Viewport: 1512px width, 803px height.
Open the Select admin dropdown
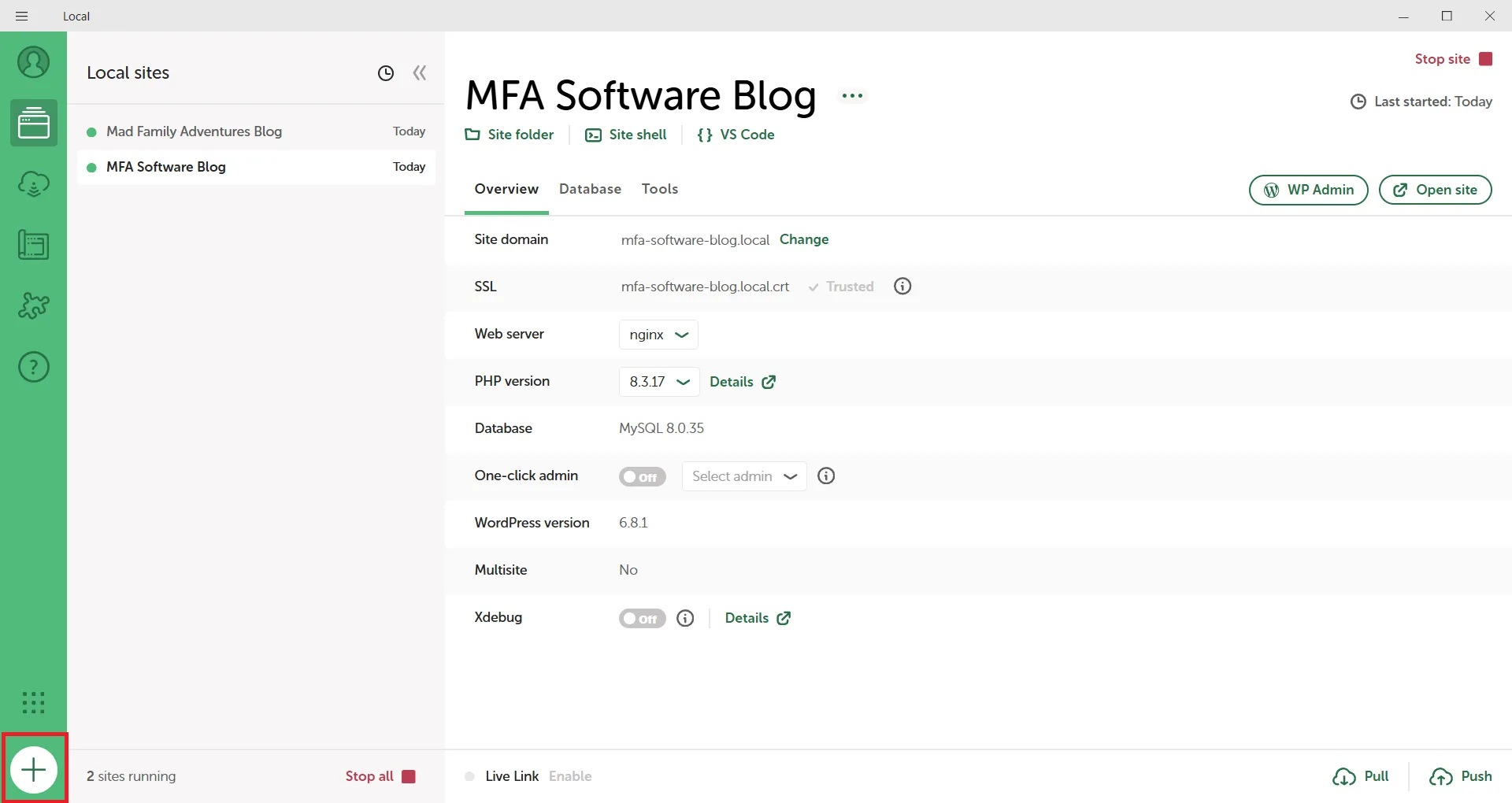(744, 476)
